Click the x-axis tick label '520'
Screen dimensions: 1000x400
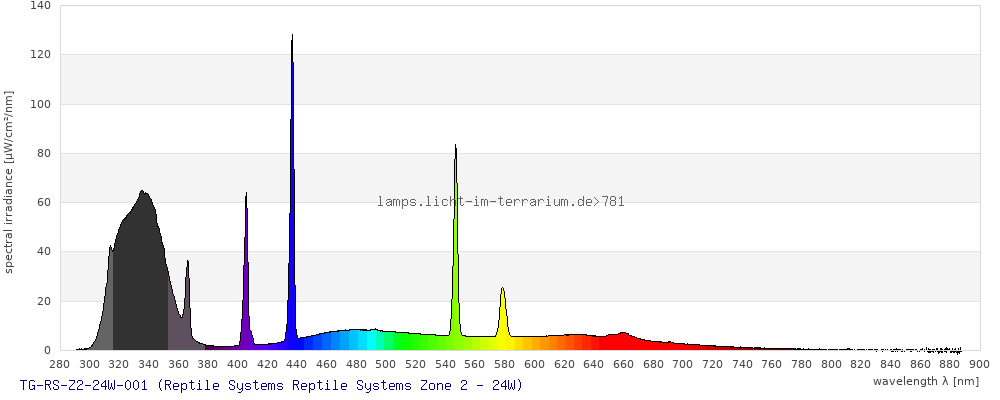[415, 364]
